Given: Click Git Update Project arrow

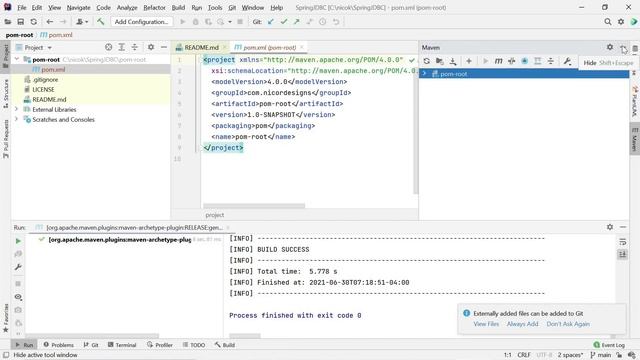Looking at the screenshot, I should click(x=271, y=22).
